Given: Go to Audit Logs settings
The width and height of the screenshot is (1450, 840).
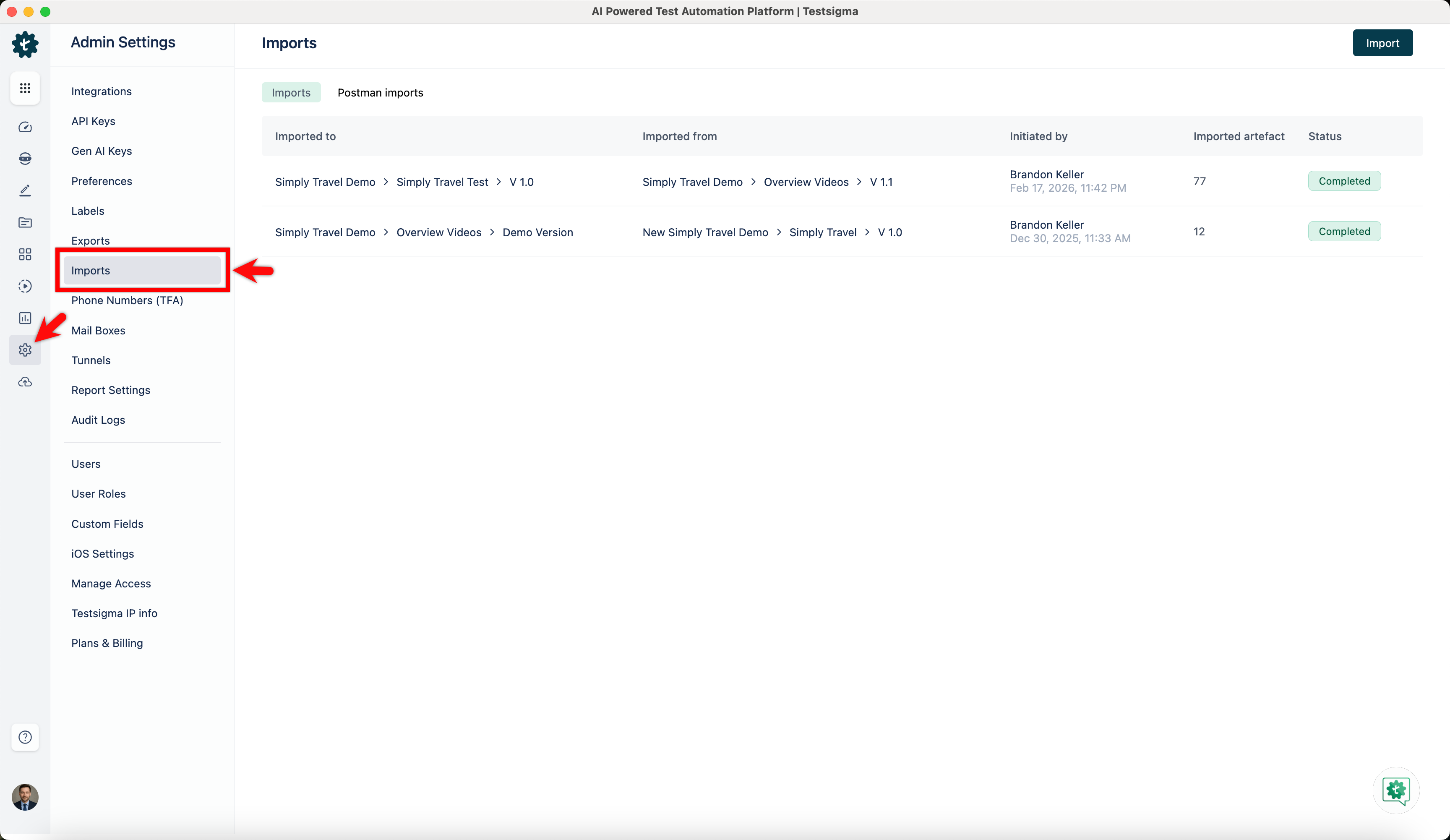Looking at the screenshot, I should coord(98,420).
